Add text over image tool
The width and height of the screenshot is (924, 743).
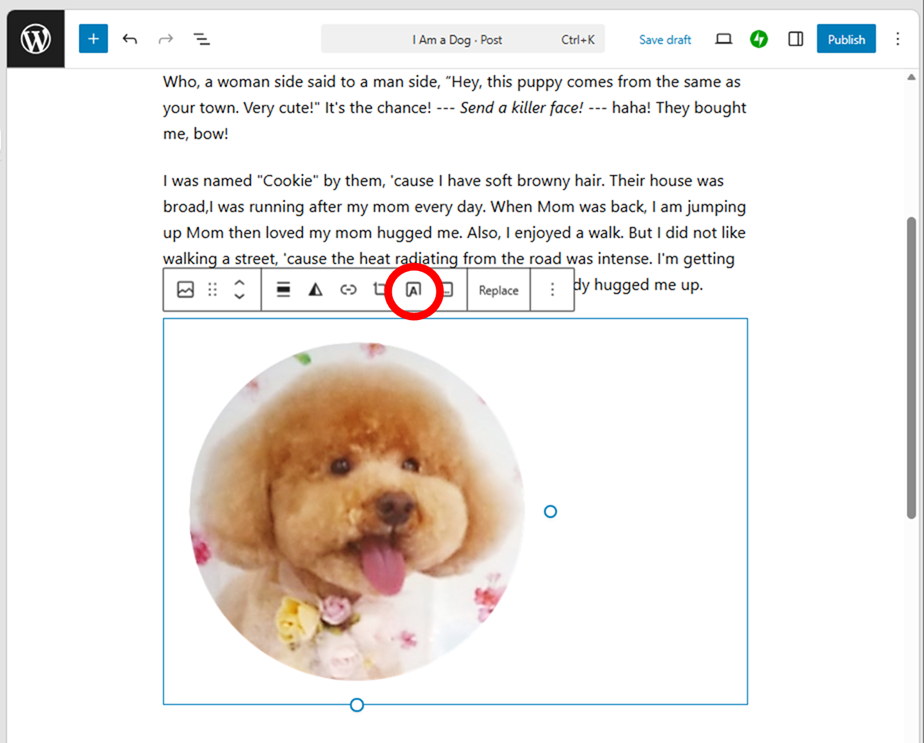[414, 290]
